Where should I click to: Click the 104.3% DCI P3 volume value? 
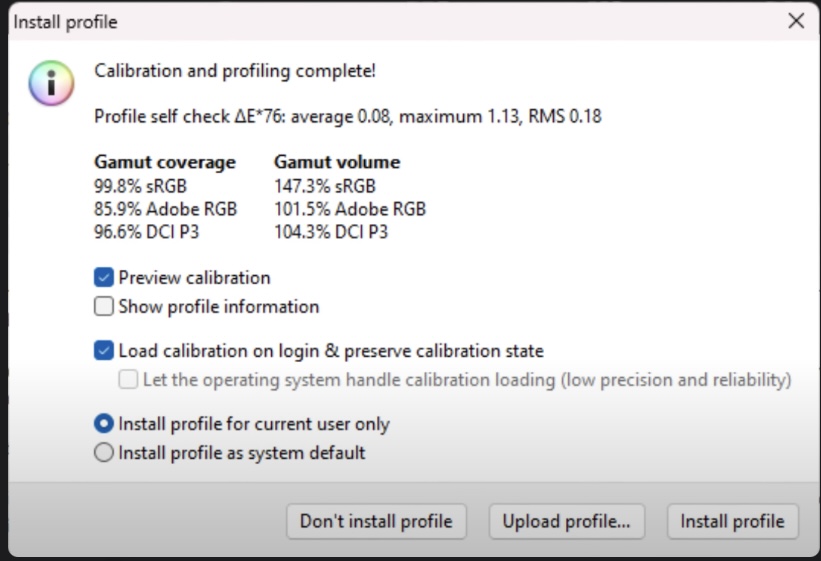(330, 232)
